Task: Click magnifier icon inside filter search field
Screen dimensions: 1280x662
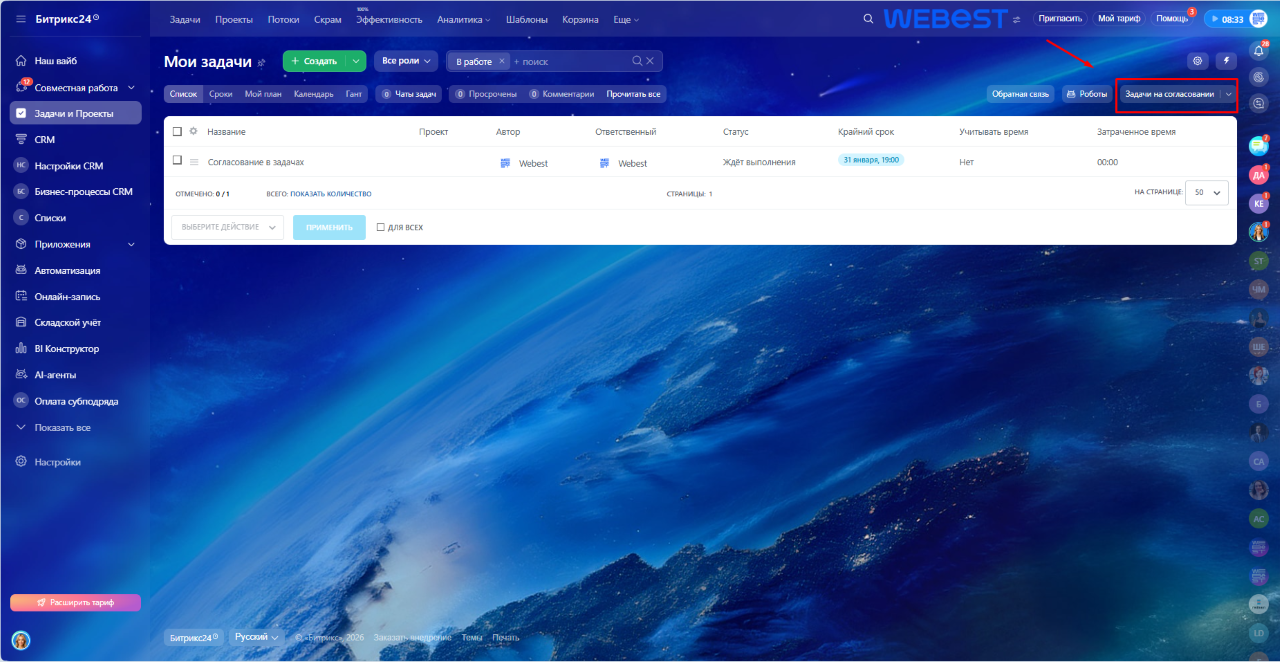Action: click(x=637, y=61)
